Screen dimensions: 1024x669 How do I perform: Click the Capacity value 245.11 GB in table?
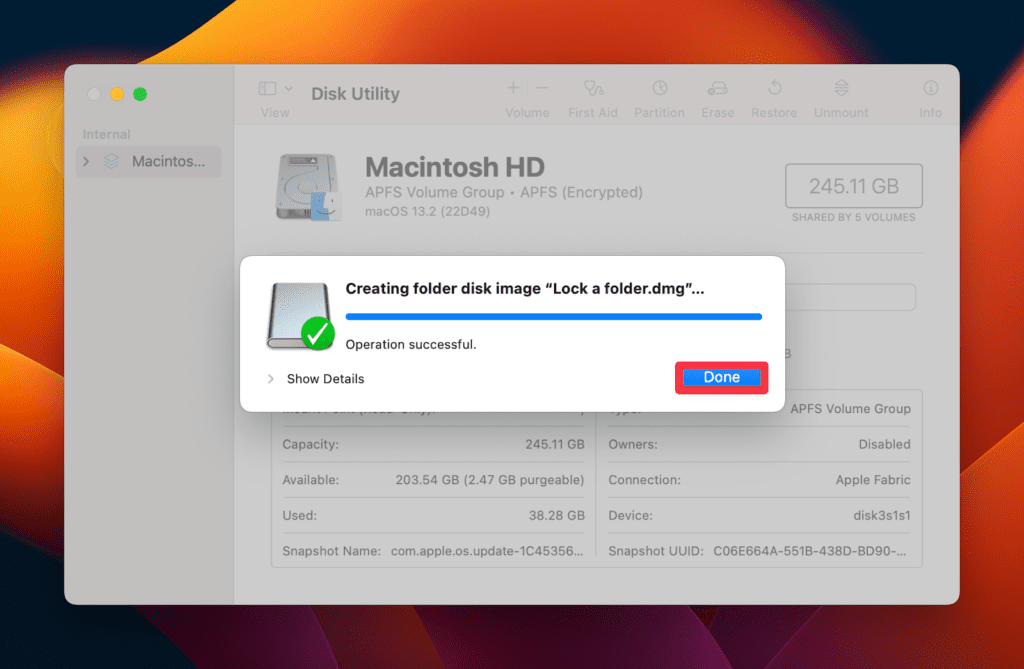point(554,444)
